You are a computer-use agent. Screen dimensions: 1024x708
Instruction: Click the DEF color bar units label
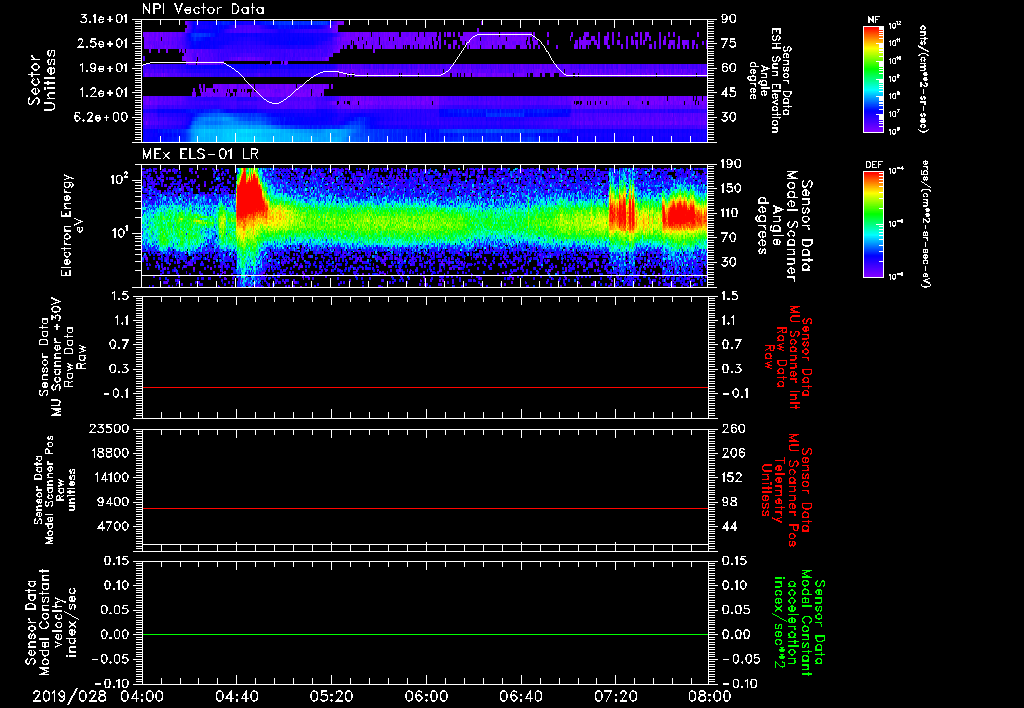925,224
